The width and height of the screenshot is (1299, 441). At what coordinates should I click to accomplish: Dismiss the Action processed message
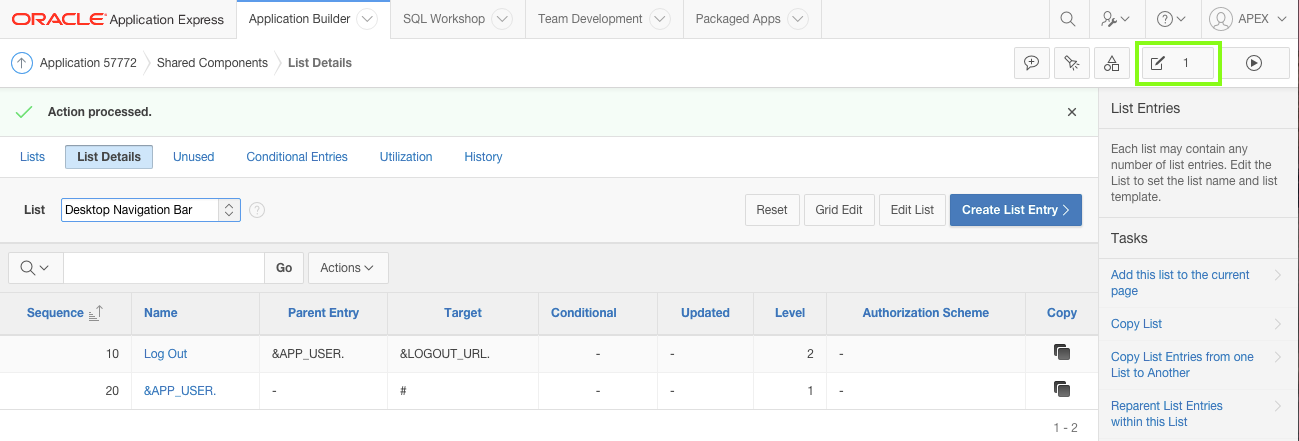(x=1072, y=112)
